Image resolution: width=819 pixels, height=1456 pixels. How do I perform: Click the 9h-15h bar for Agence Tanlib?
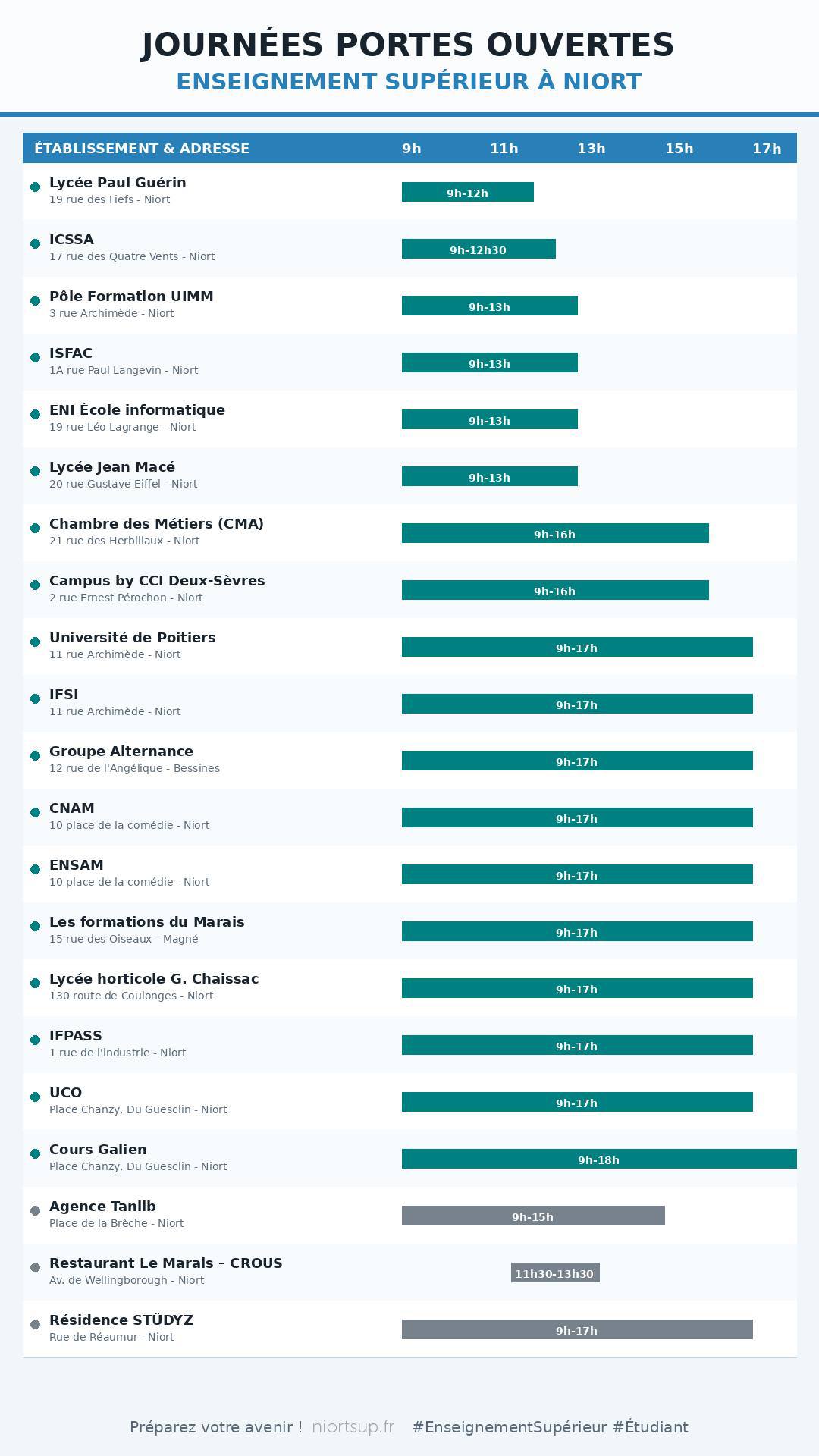tap(532, 1216)
